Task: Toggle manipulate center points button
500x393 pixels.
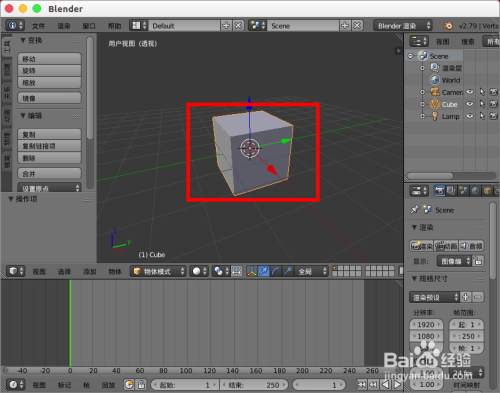Action: (237, 271)
